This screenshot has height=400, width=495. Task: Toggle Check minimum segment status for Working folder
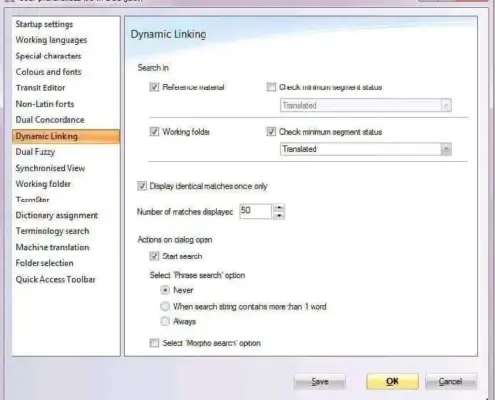click(271, 132)
